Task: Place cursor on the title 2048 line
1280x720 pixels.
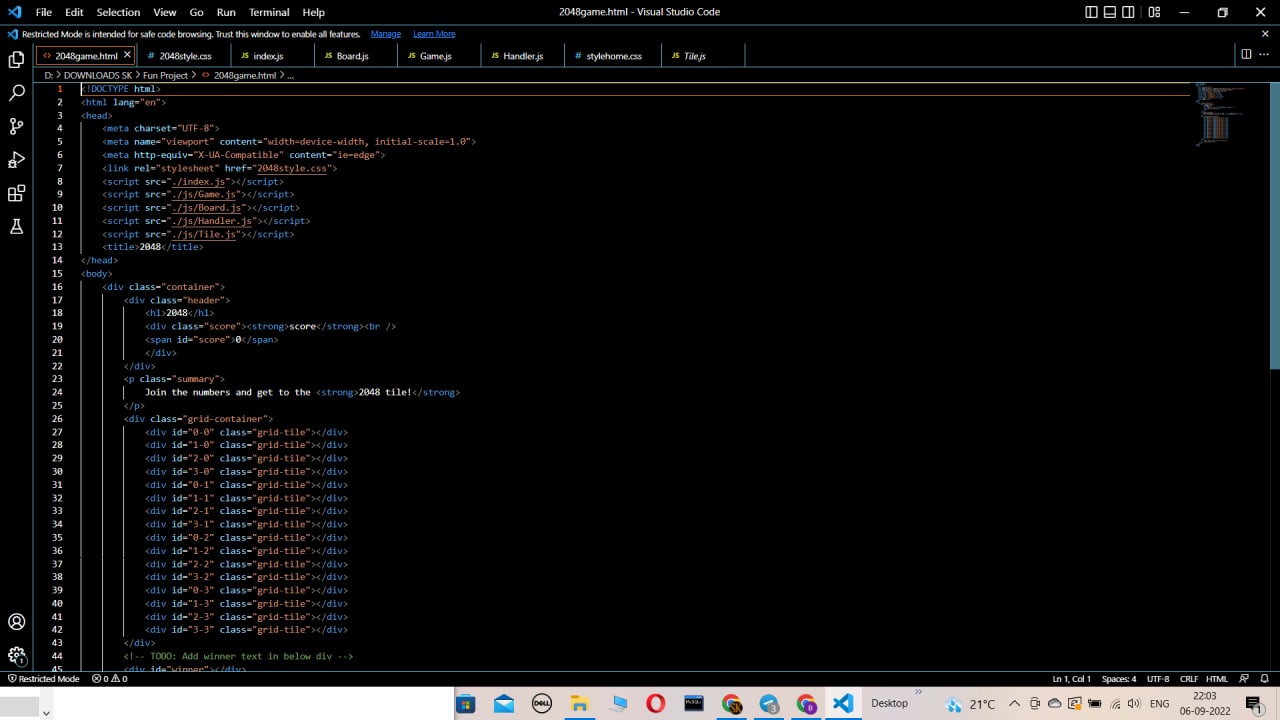Action: 152,247
